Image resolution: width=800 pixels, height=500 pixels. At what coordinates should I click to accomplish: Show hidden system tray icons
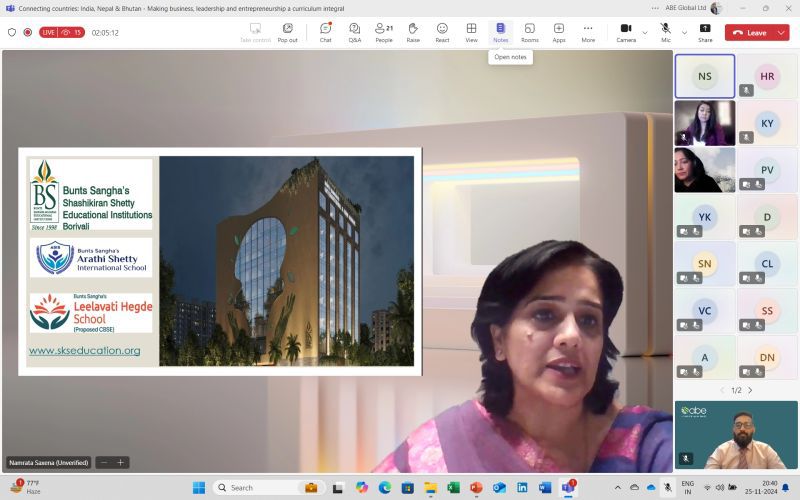pyautogui.click(x=617, y=488)
